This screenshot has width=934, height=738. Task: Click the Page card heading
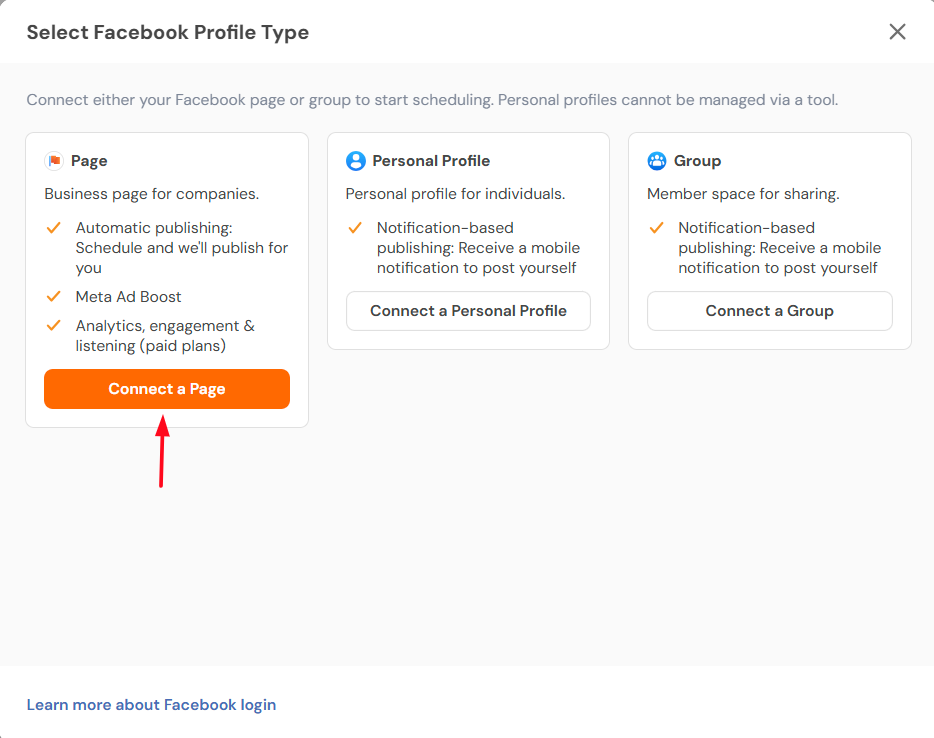point(89,161)
